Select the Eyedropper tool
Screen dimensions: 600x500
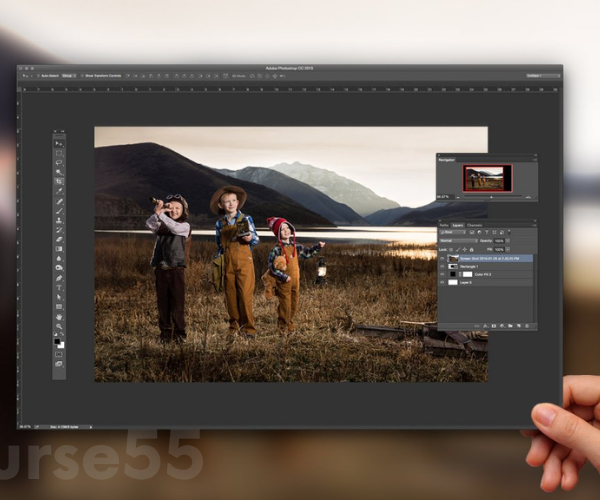[x=59, y=191]
